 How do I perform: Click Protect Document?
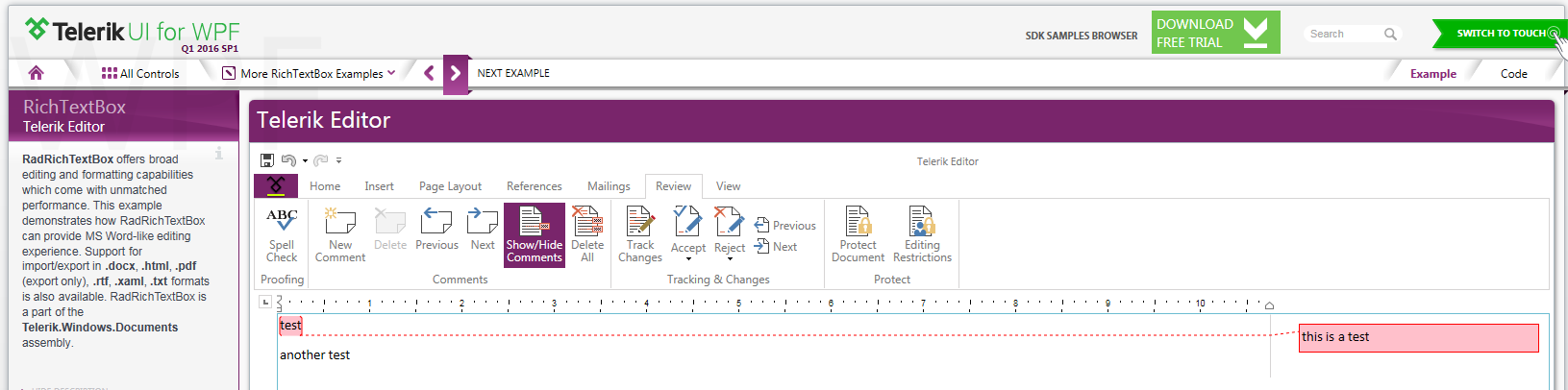click(x=858, y=234)
